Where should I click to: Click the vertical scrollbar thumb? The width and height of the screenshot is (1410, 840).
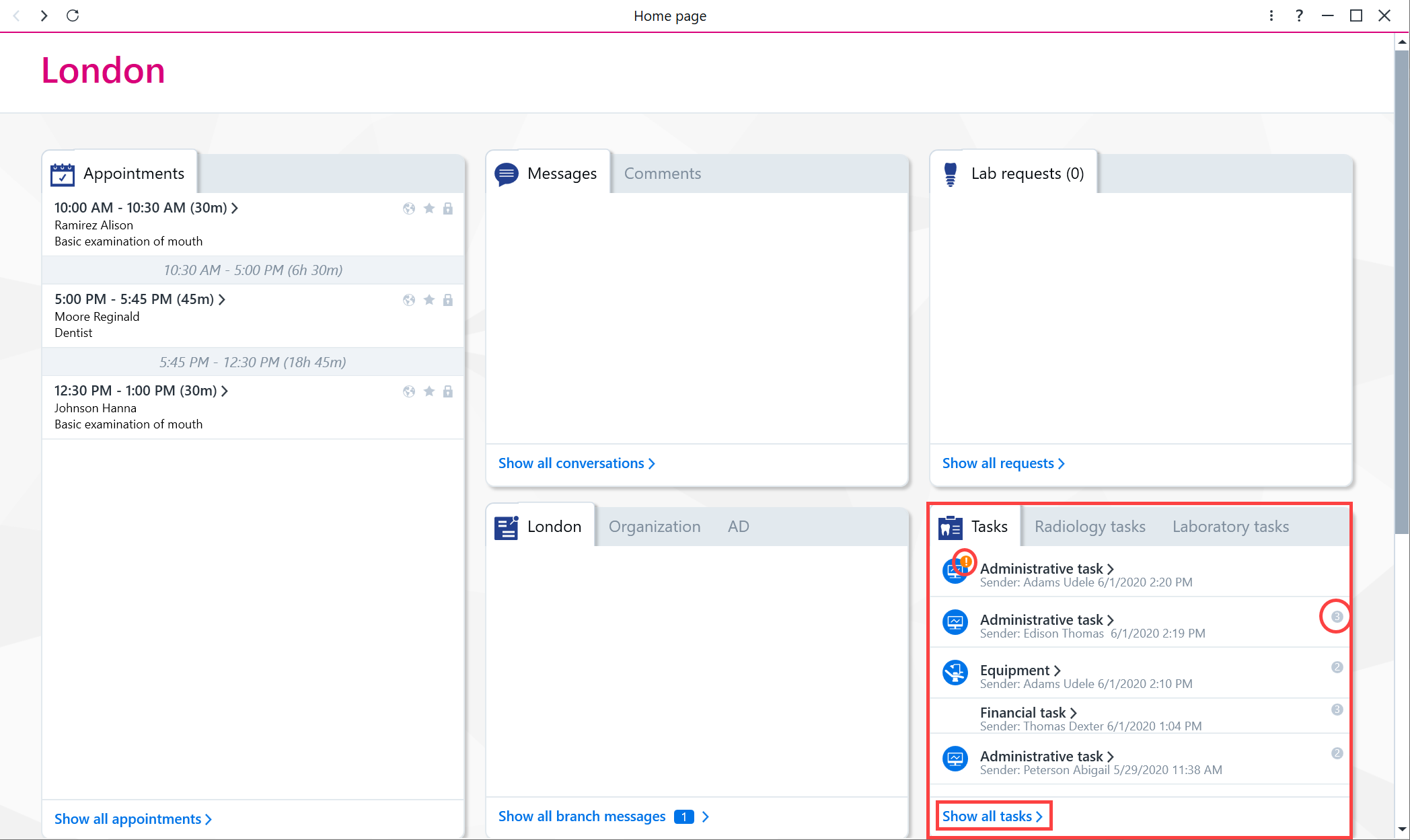[x=1402, y=289]
